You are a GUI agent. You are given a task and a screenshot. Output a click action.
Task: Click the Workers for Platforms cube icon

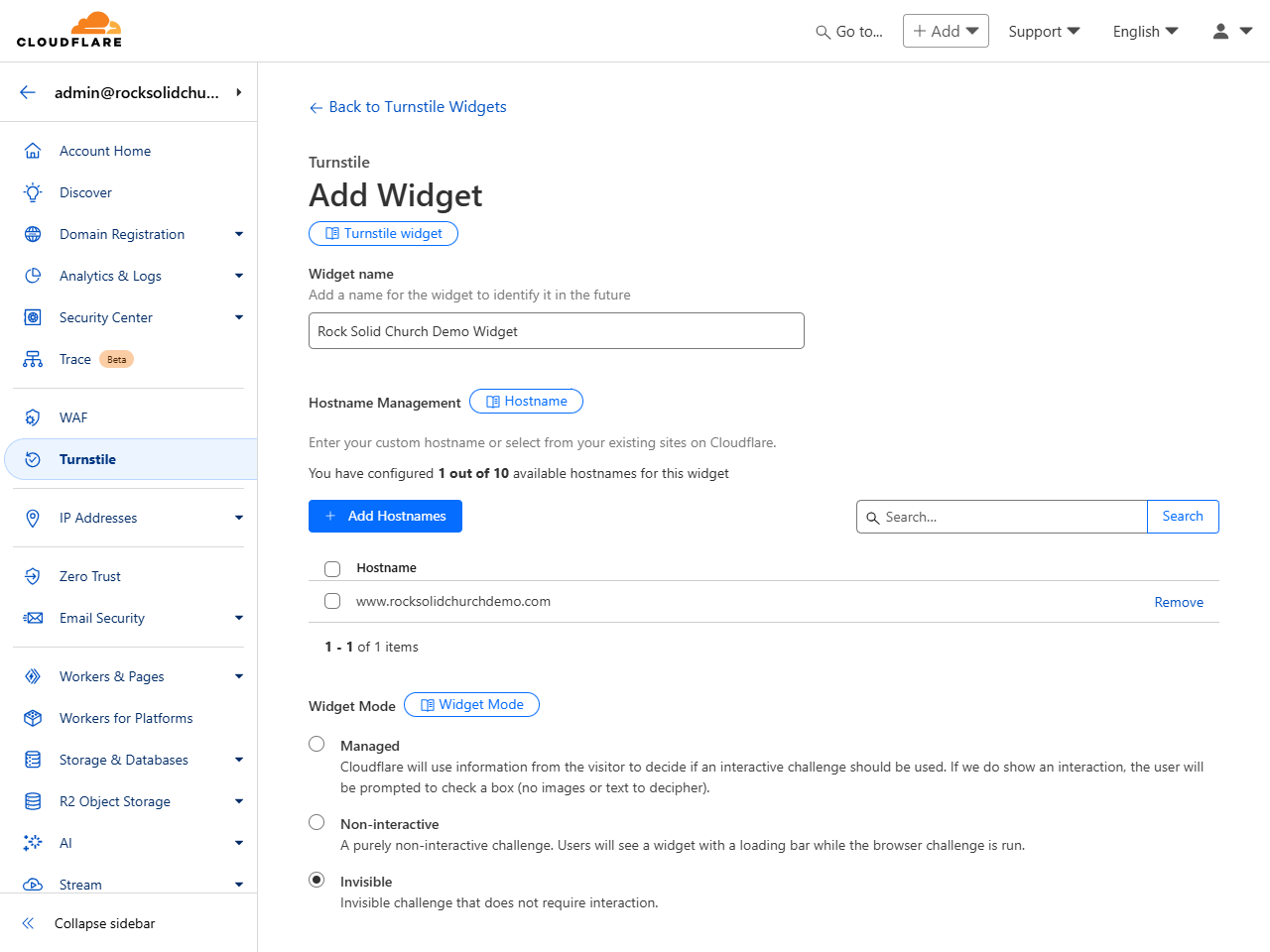(x=33, y=718)
